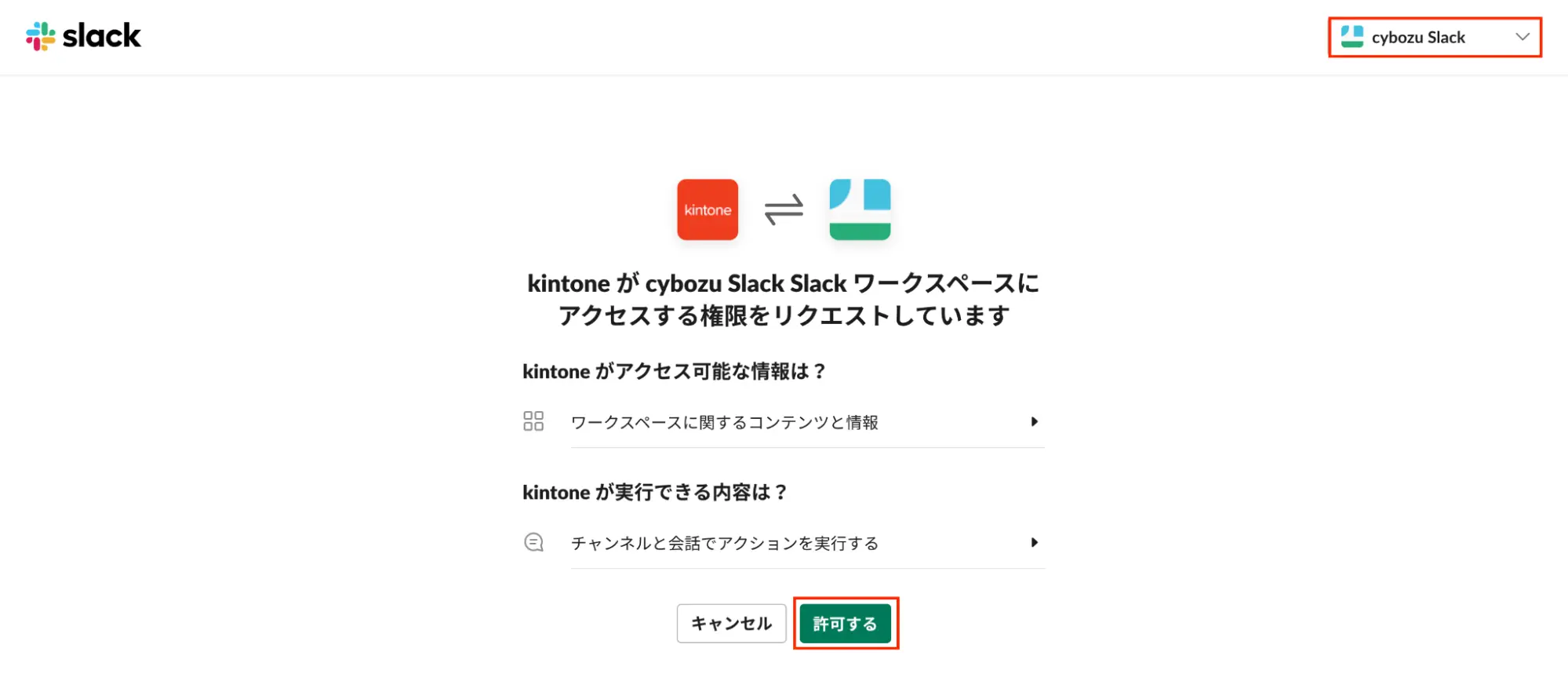Click the kintone がアクセス可能な情報は？ heading
The width and height of the screenshot is (1568, 699).
(675, 371)
